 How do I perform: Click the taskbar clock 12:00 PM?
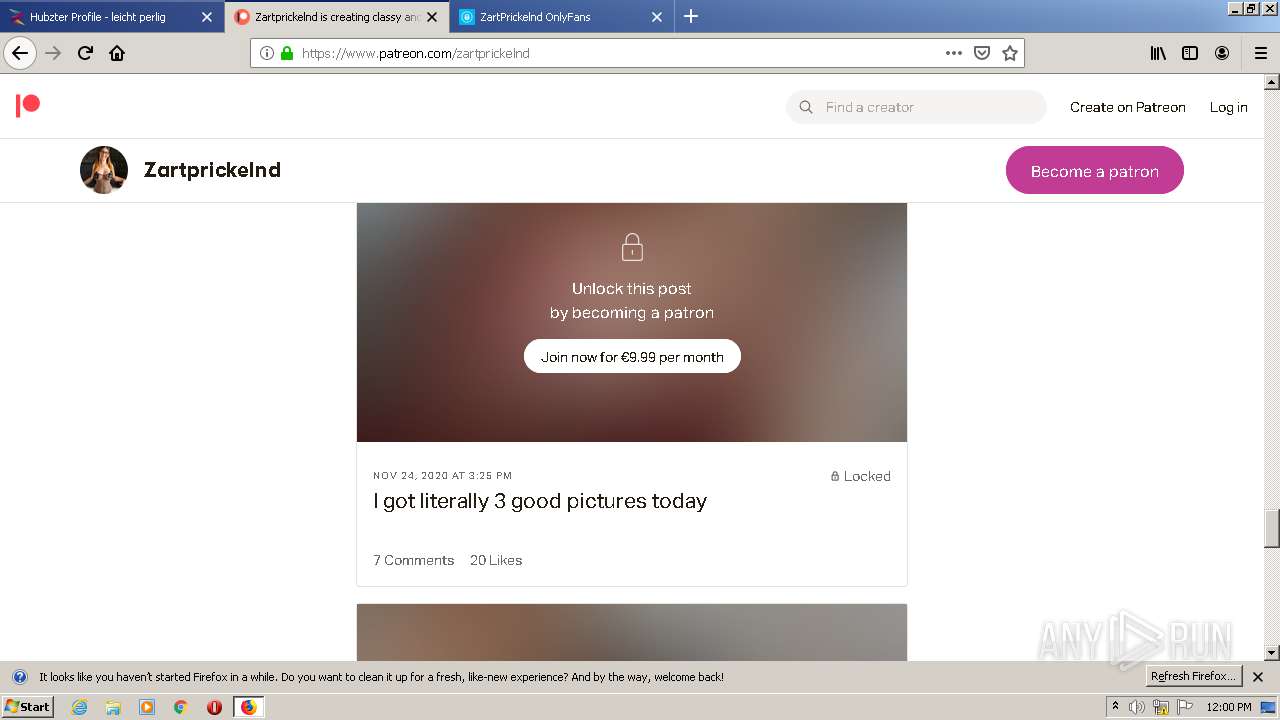click(x=1229, y=707)
